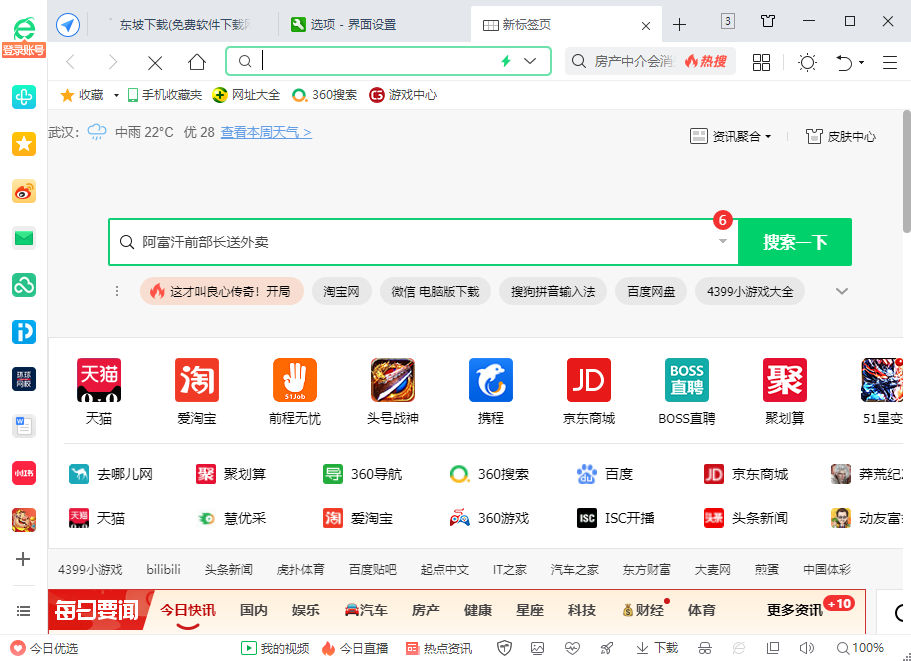911x661 pixels.
Task: Toggle the sun brightness mode icon
Action: 808,62
